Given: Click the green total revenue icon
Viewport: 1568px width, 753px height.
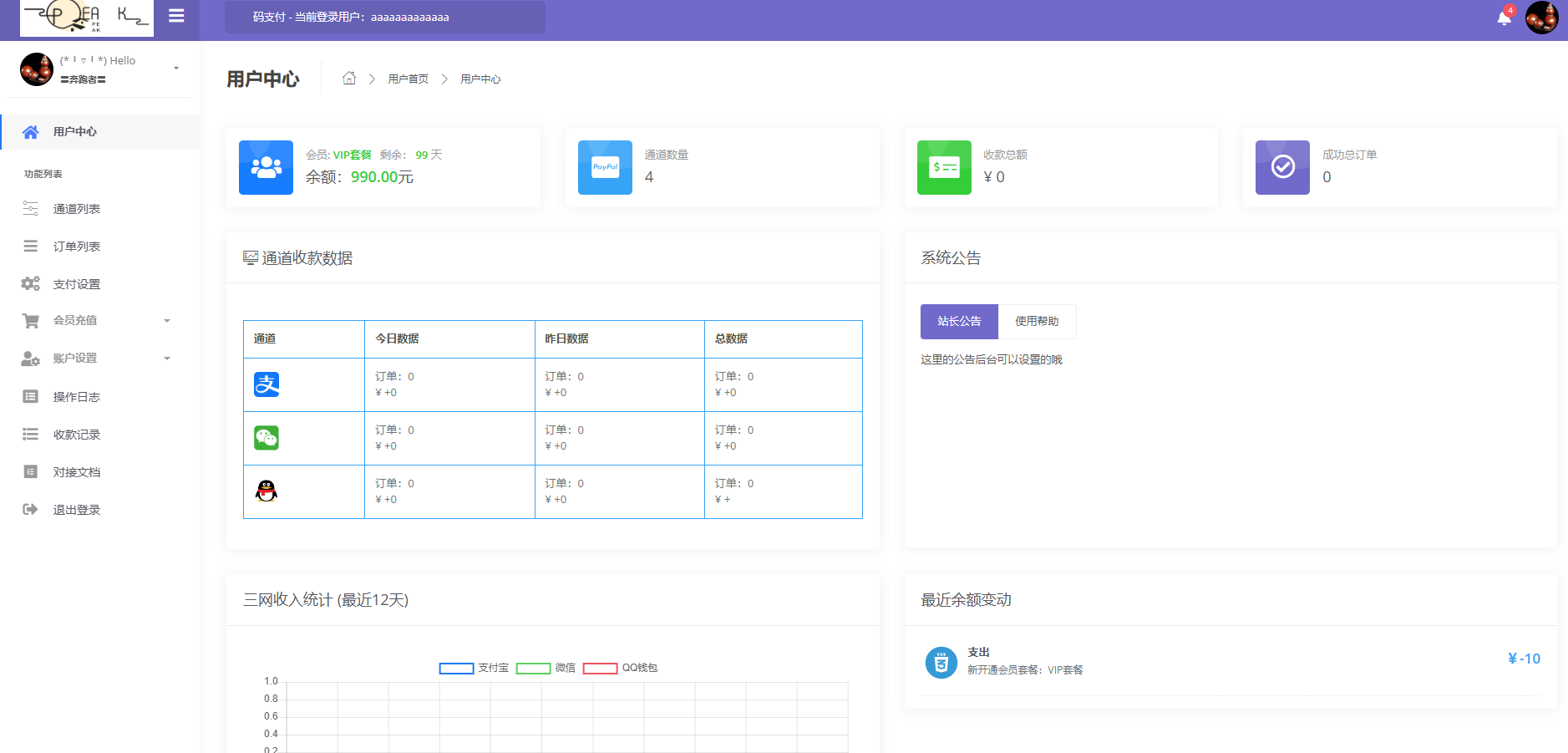Looking at the screenshot, I should [944, 167].
